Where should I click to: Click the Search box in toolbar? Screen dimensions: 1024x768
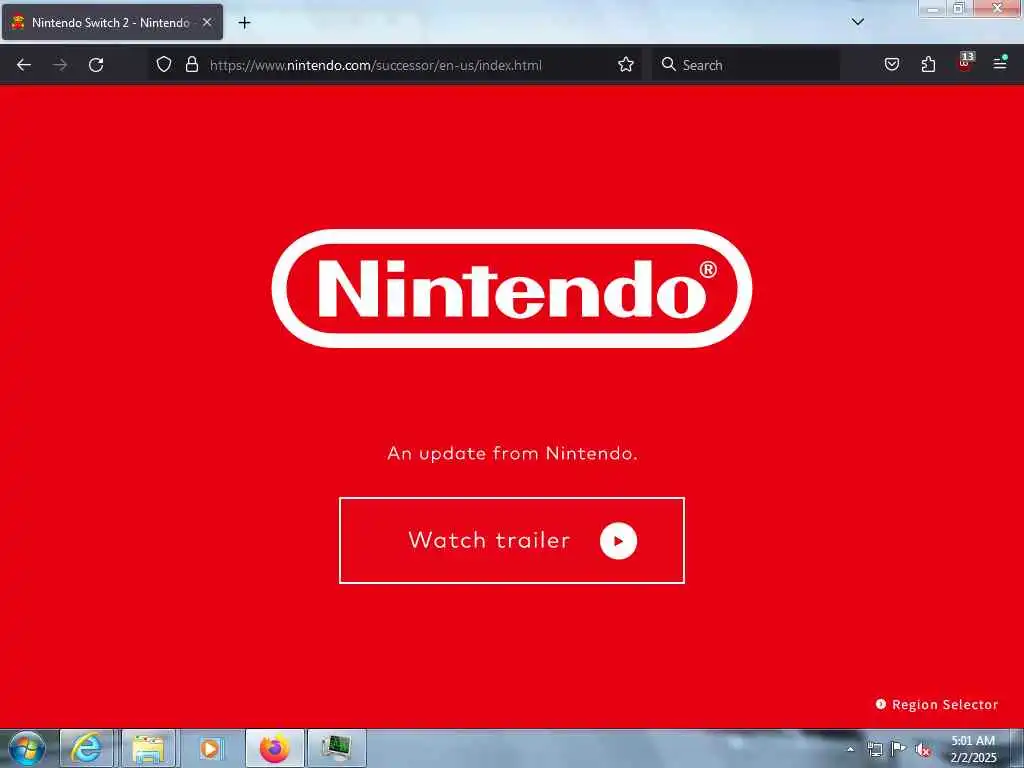pos(746,65)
